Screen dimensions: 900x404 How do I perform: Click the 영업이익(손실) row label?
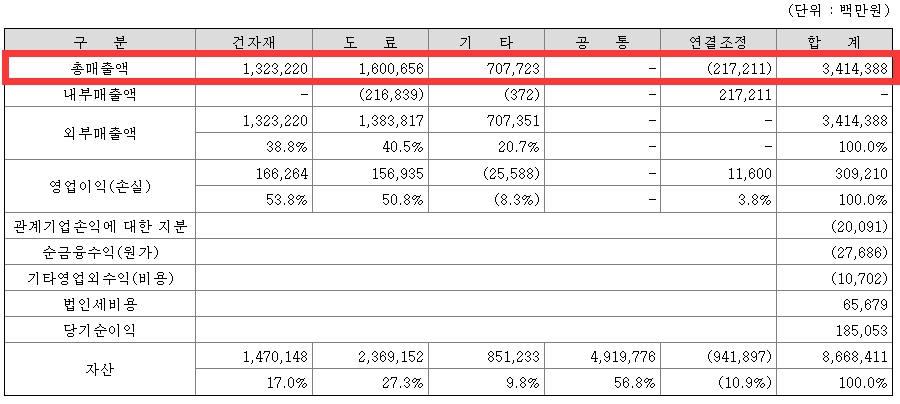(x=101, y=186)
